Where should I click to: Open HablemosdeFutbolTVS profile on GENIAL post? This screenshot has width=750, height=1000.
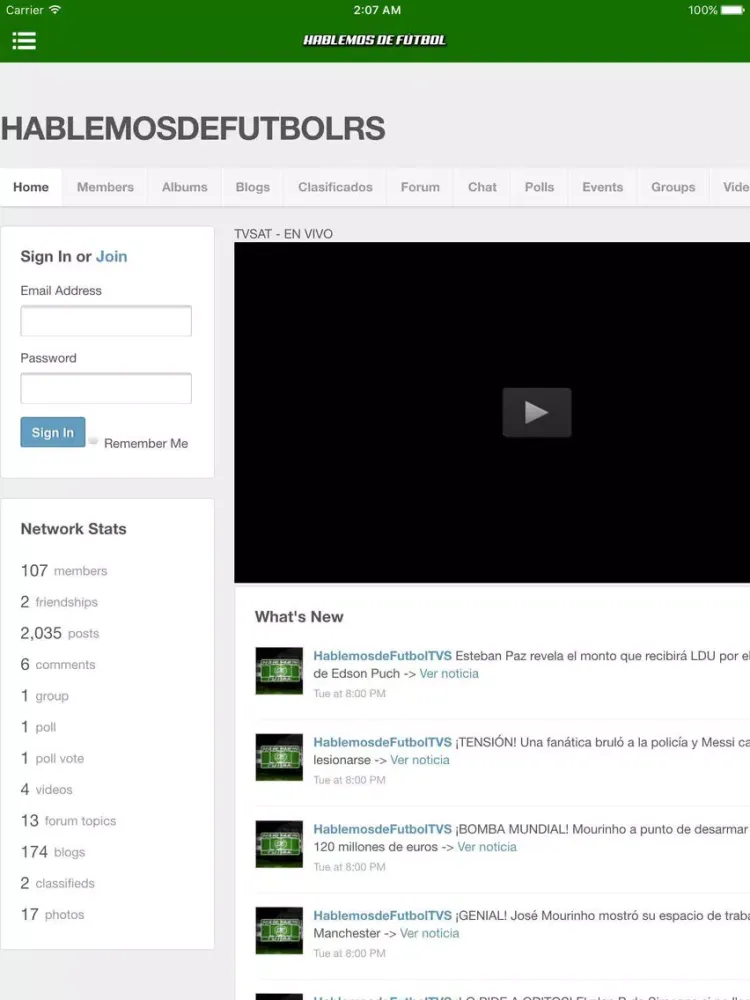pyautogui.click(x=382, y=915)
